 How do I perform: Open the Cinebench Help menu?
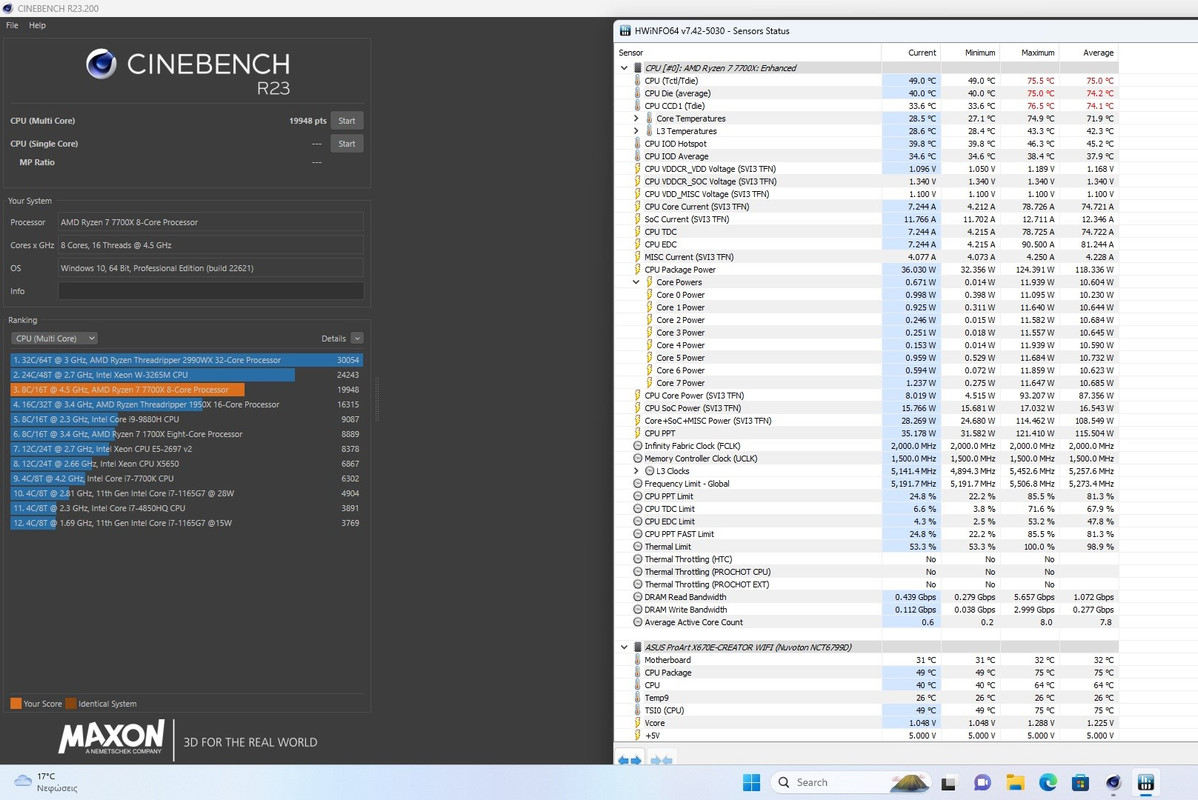point(37,25)
